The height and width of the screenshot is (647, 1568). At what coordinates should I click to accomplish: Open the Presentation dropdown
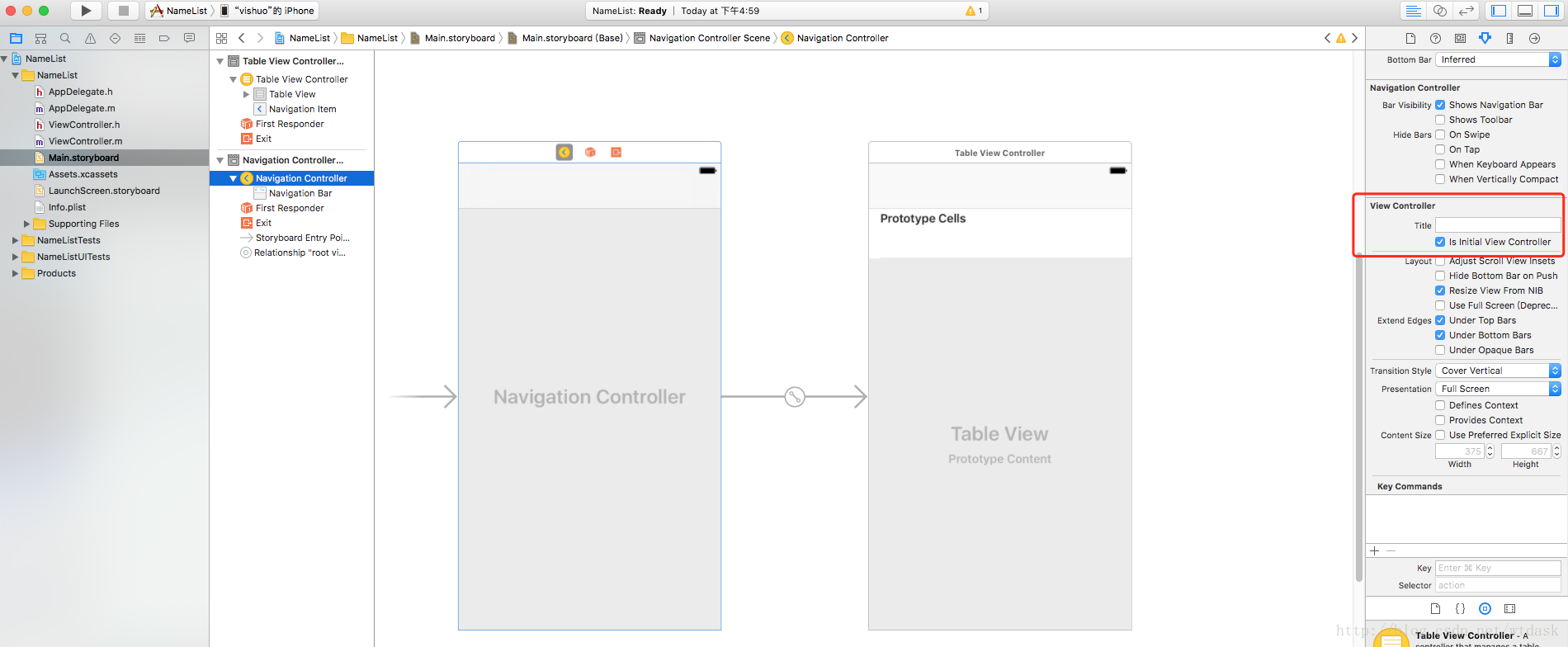pos(1498,389)
